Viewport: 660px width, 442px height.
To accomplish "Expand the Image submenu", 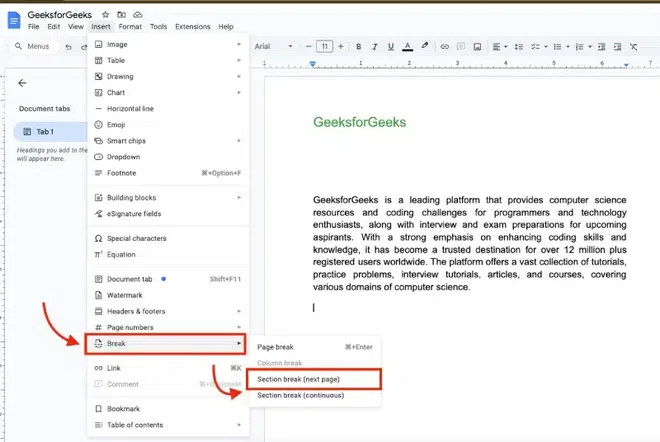I will point(168,44).
